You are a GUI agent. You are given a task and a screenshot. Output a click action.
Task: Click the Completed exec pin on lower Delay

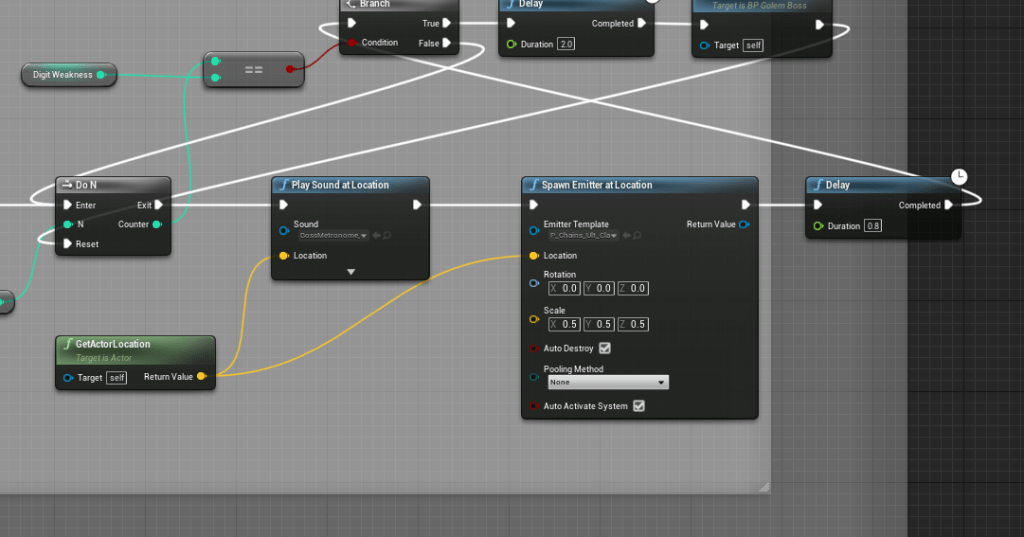coord(948,205)
